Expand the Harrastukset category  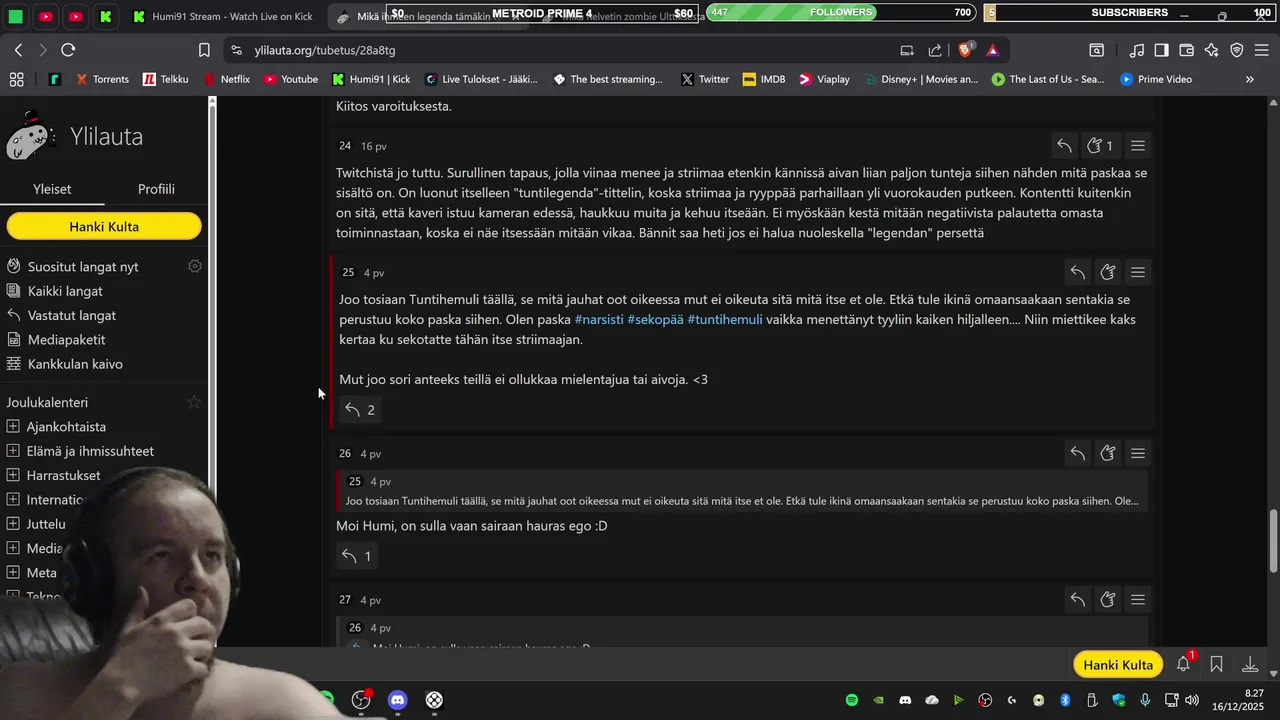pyautogui.click(x=13, y=475)
